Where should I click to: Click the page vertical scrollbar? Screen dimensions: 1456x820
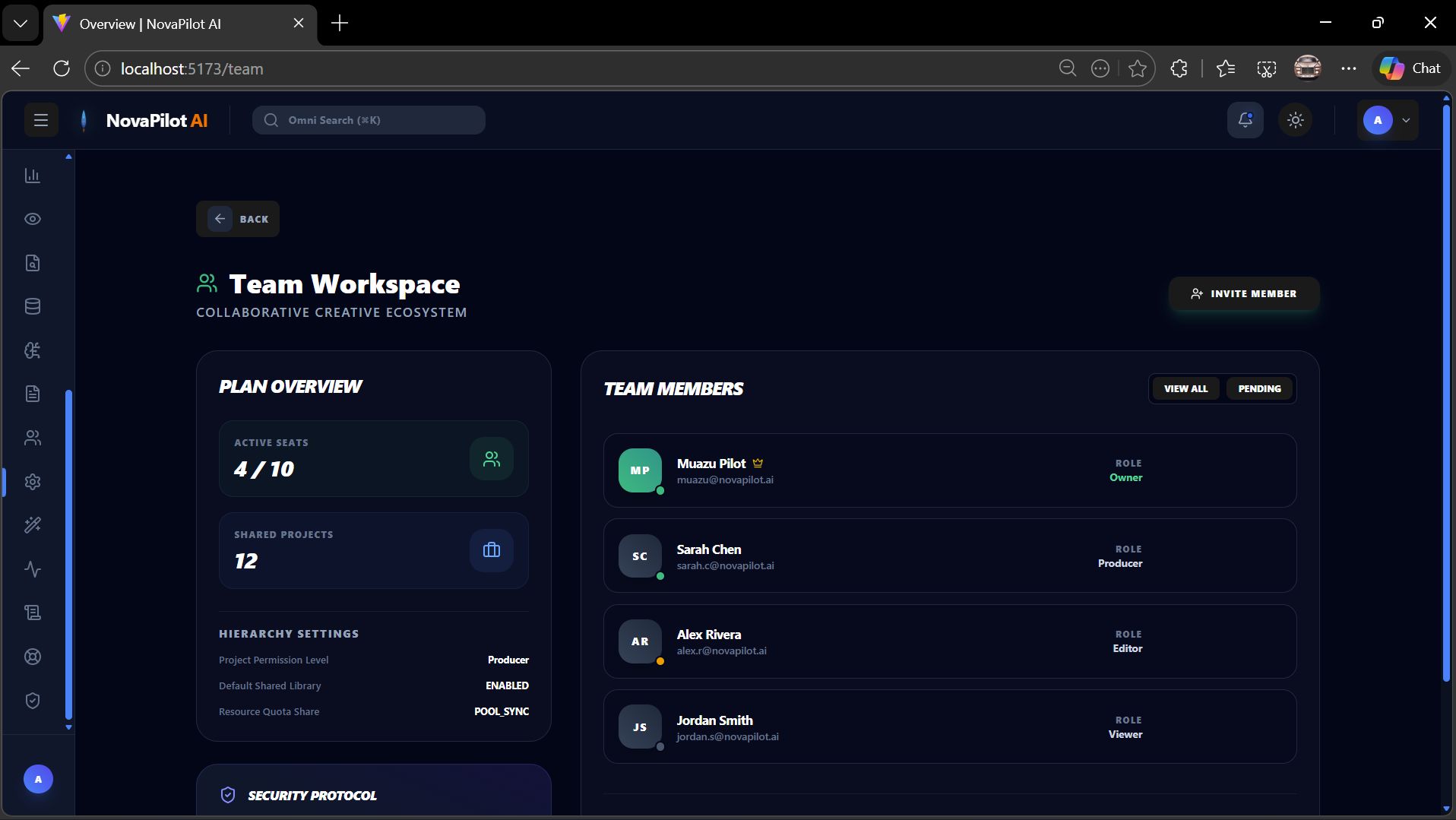1446,393
